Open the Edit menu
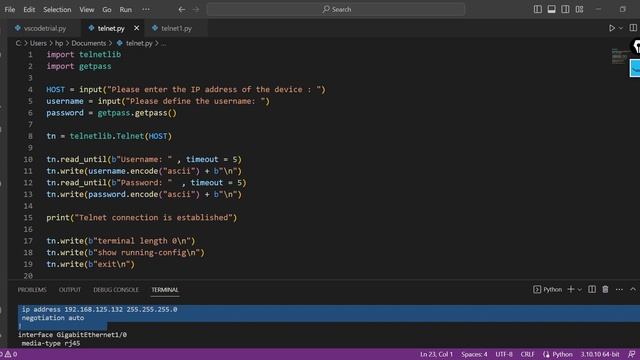 pos(29,9)
